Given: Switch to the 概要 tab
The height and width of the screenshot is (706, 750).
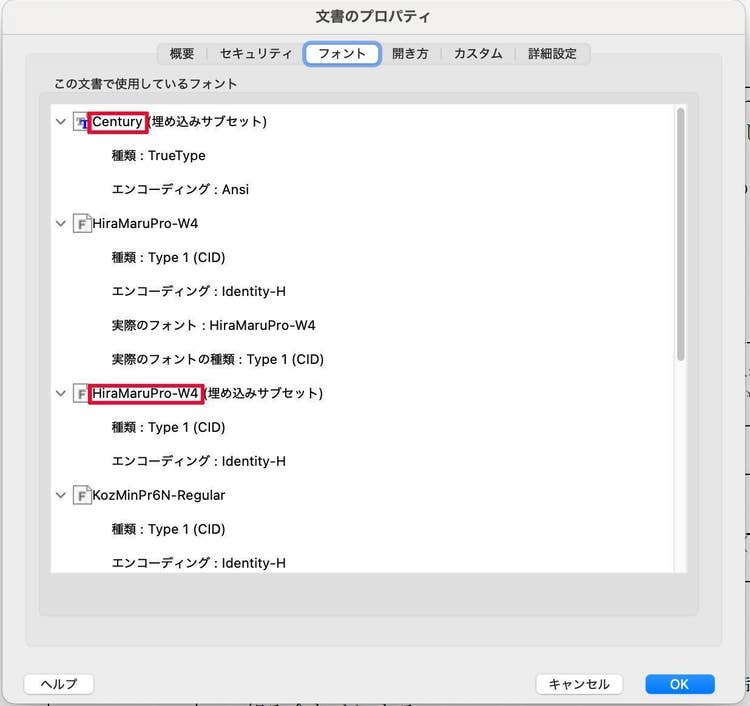Looking at the screenshot, I should point(182,54).
